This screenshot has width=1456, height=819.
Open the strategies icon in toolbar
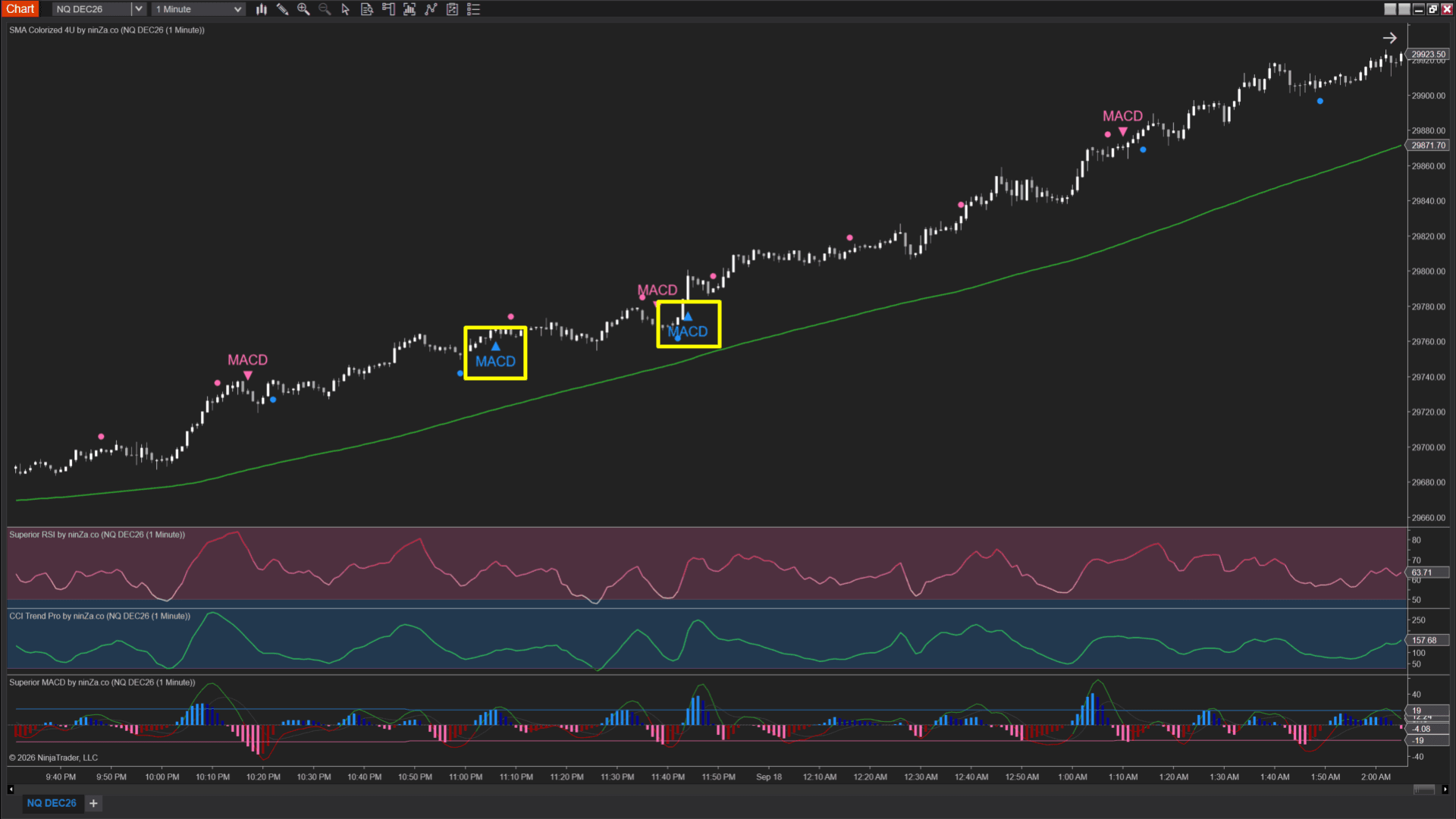pyautogui.click(x=431, y=9)
